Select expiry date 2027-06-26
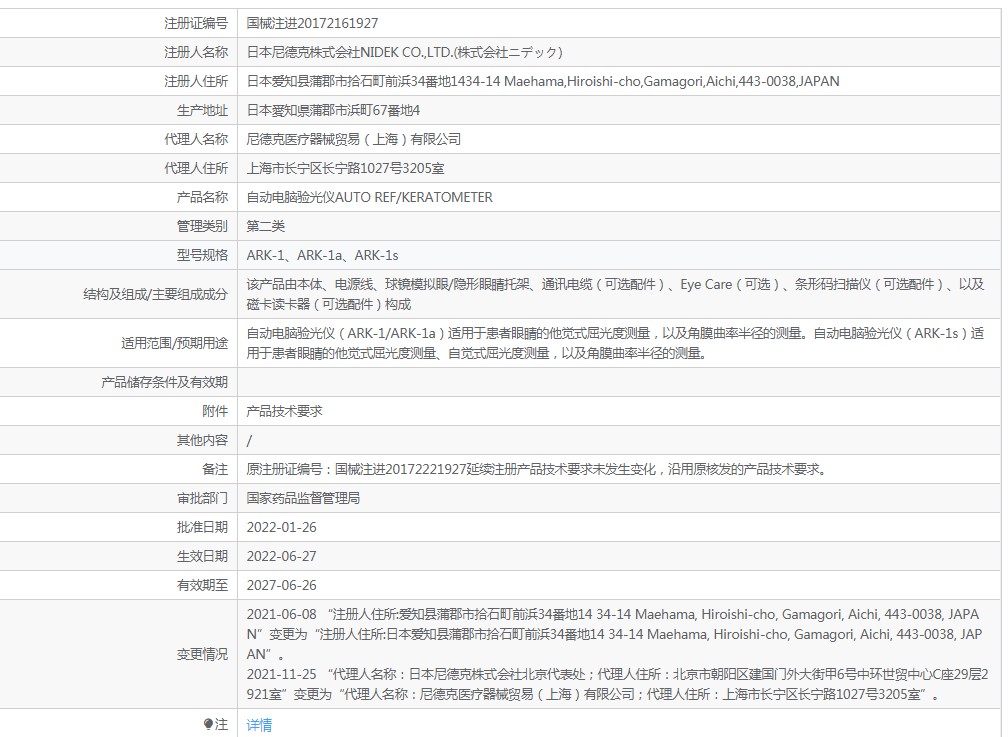This screenshot has width=1008, height=737. pos(282,585)
